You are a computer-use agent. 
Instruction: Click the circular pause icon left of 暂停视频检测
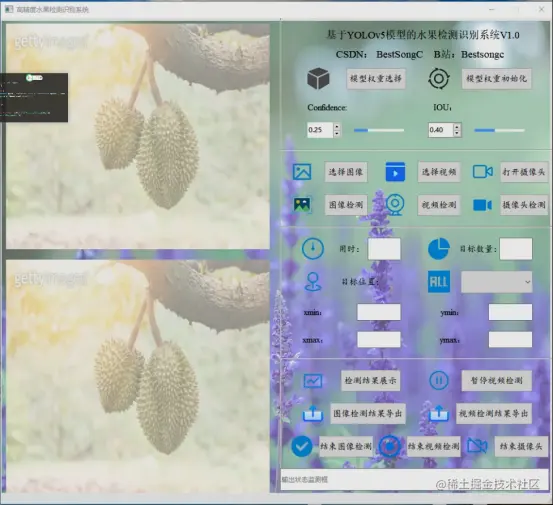point(438,381)
